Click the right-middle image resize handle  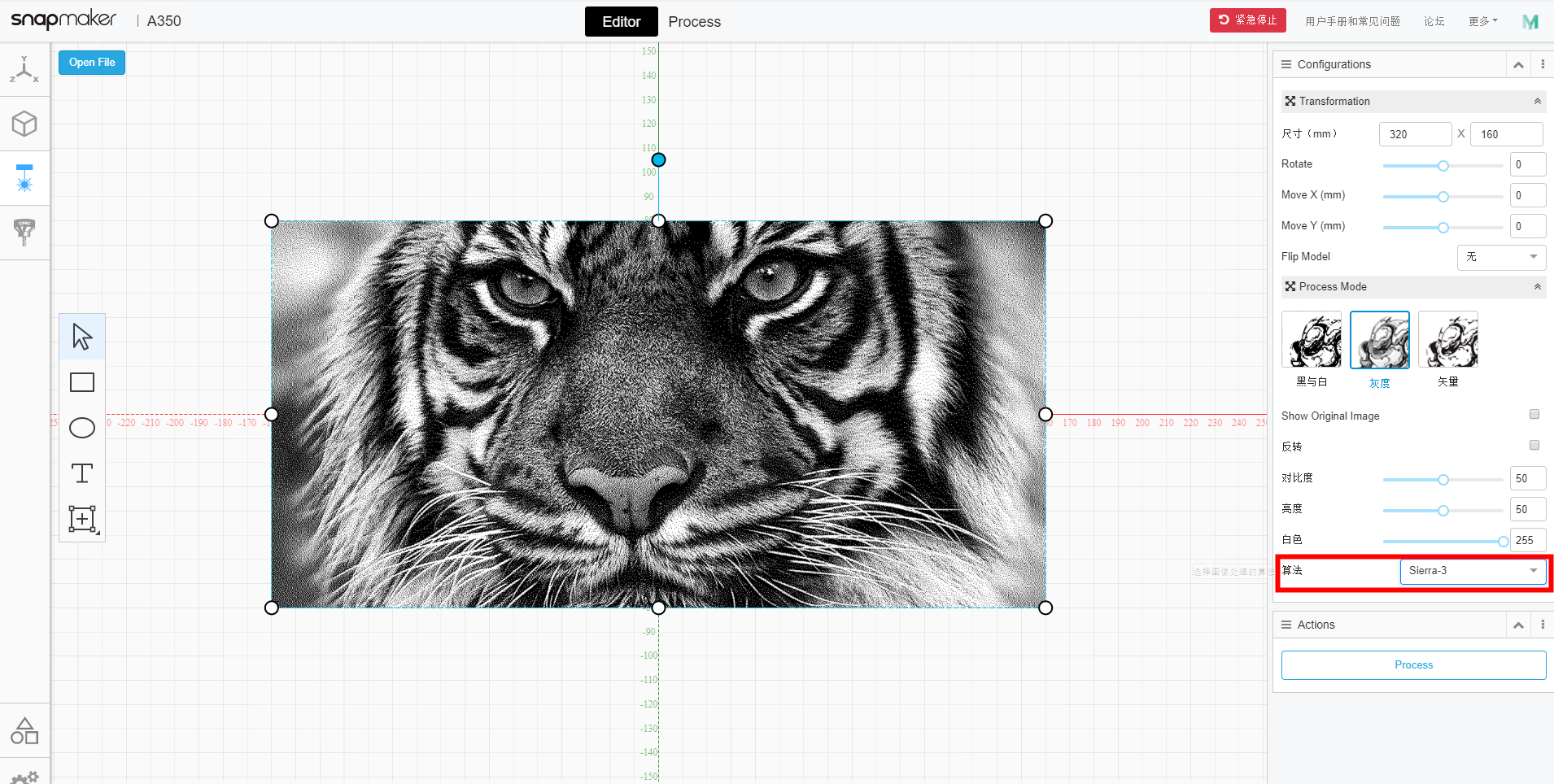click(x=1045, y=414)
